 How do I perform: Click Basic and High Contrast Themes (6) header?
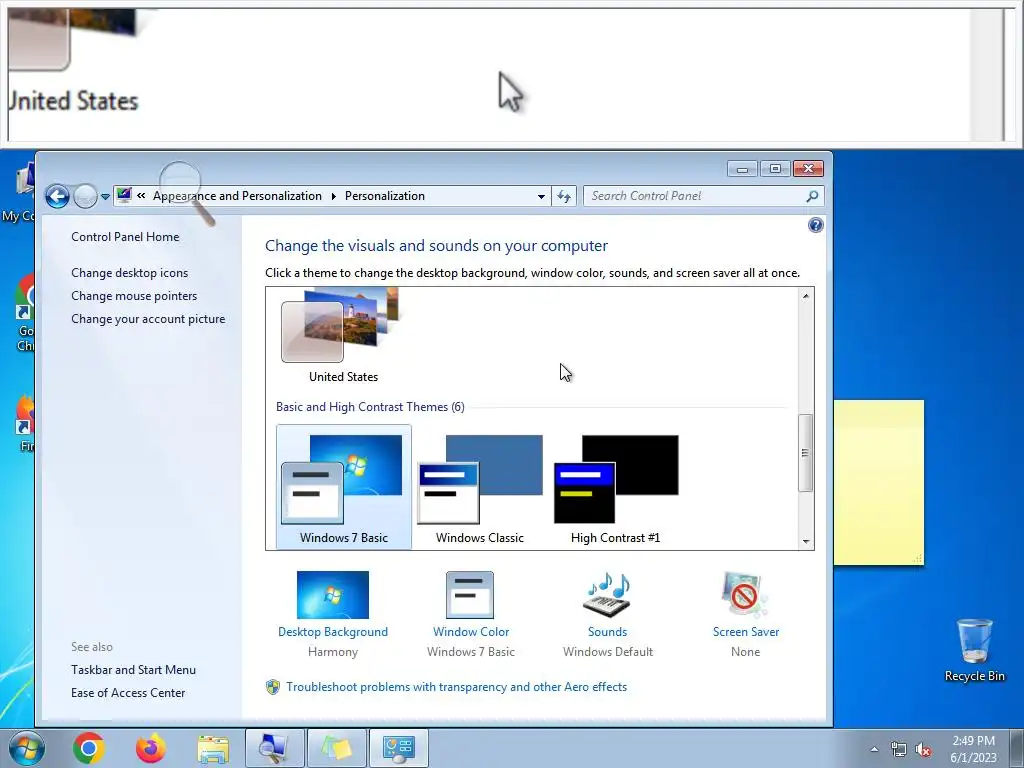(370, 407)
